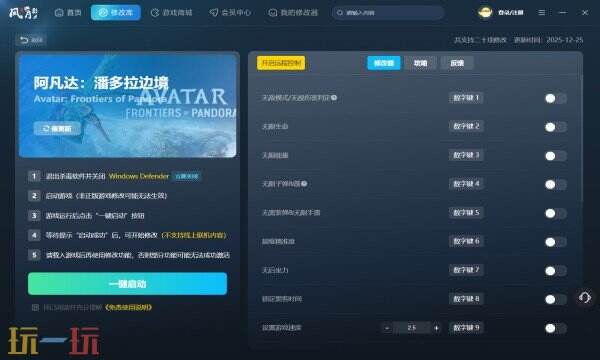600x360 pixels.
Task: Open the home page via house icon
Action: (x=59, y=13)
